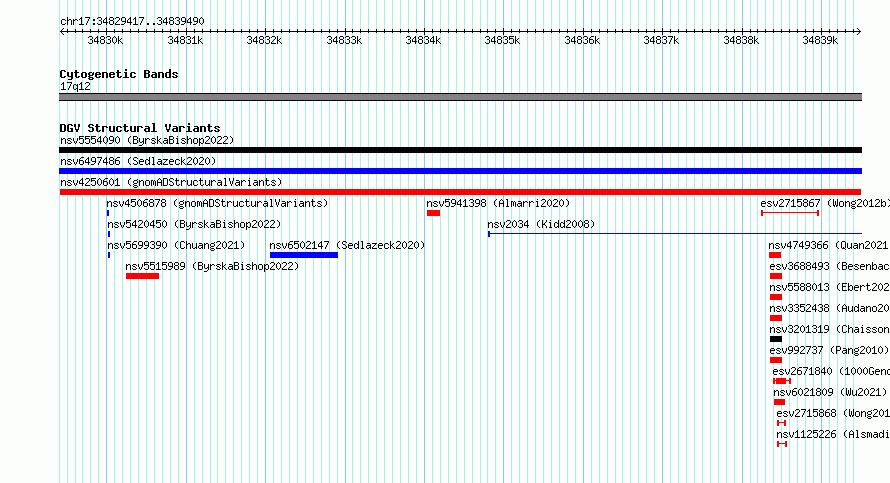The width and height of the screenshot is (890, 483).
Task: Click the 17q12 band label
Action: pyautogui.click(x=75, y=86)
